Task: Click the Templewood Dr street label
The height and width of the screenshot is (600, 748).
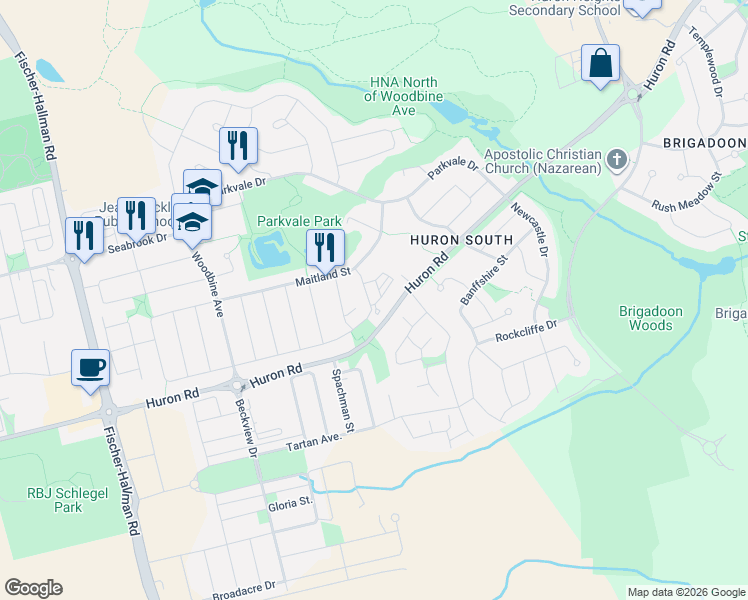Action: point(706,62)
